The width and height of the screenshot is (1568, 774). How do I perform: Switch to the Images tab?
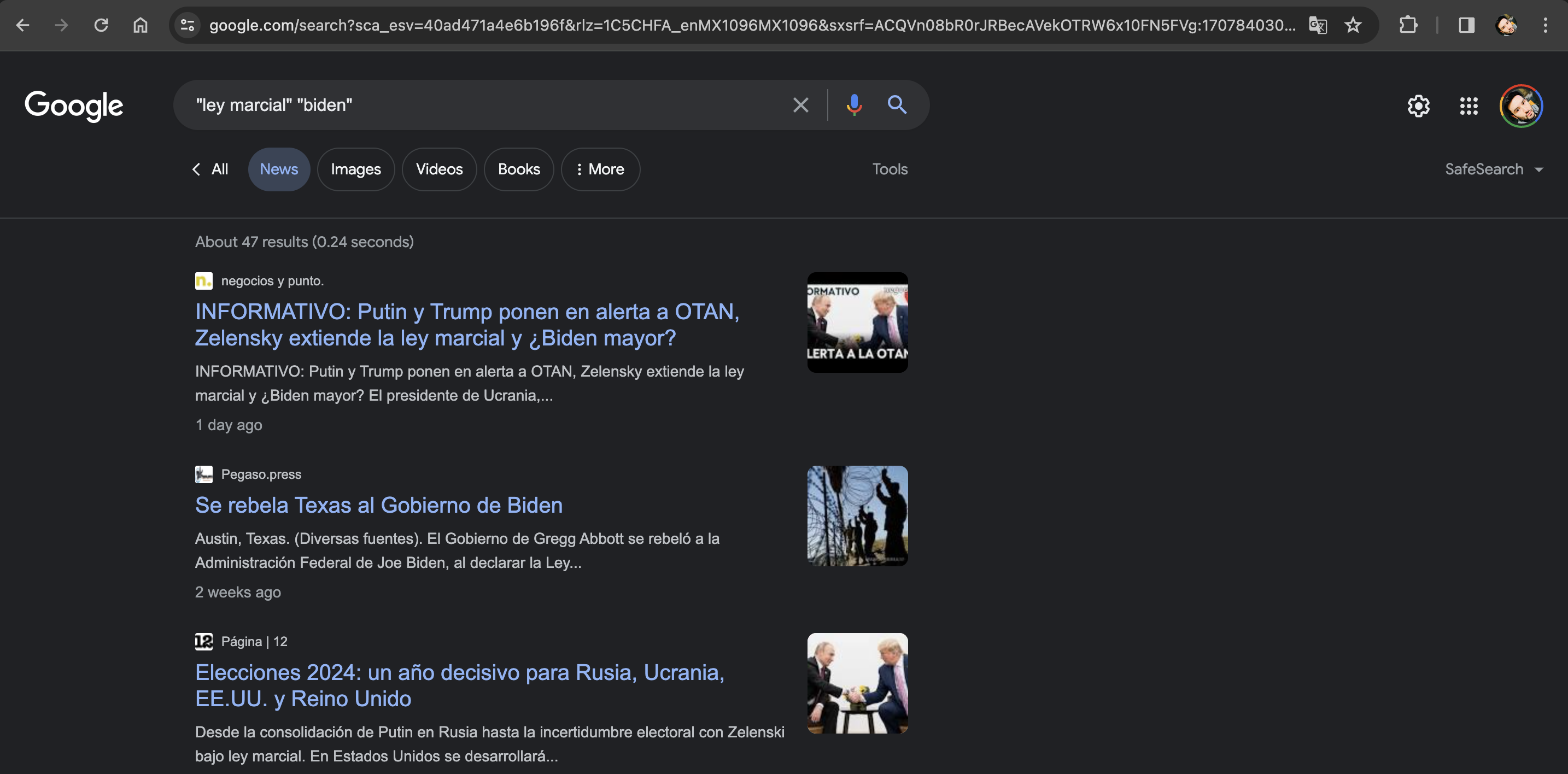[355, 169]
